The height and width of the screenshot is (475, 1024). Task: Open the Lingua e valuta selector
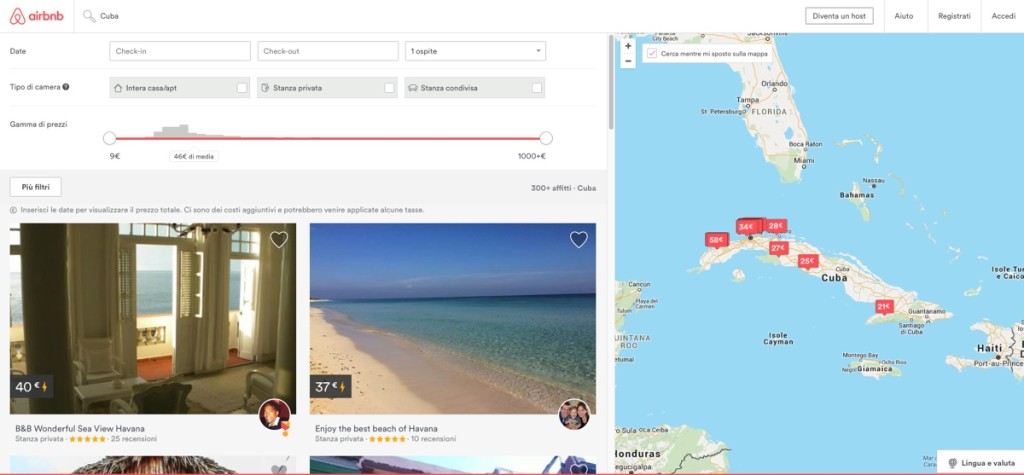point(980,463)
